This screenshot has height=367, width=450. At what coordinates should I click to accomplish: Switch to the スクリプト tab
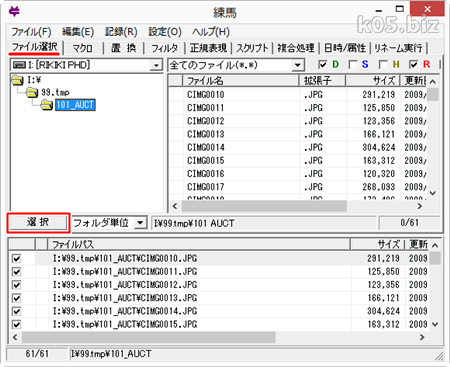click(x=252, y=48)
